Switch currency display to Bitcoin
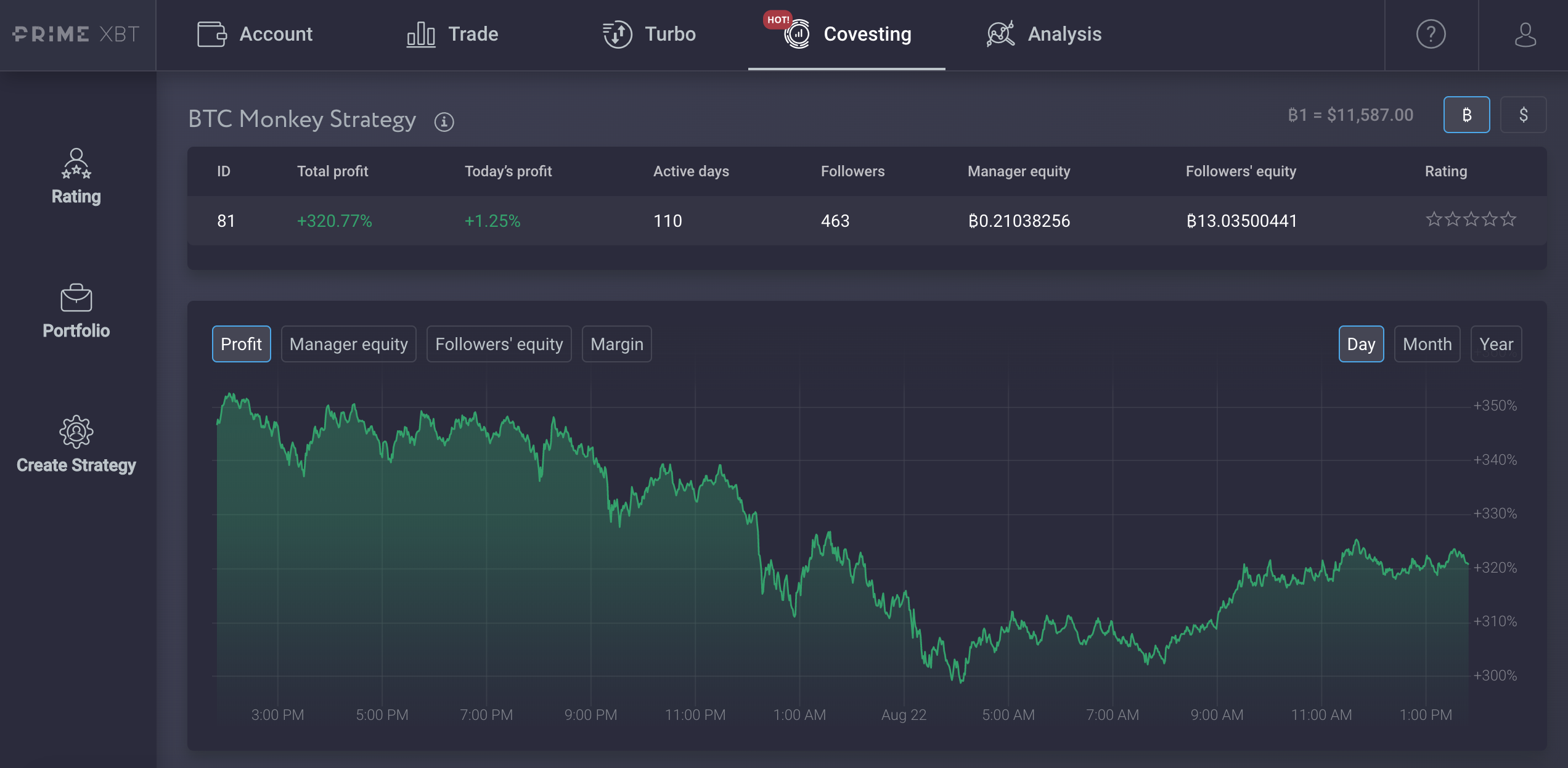1568x768 pixels. click(1466, 115)
